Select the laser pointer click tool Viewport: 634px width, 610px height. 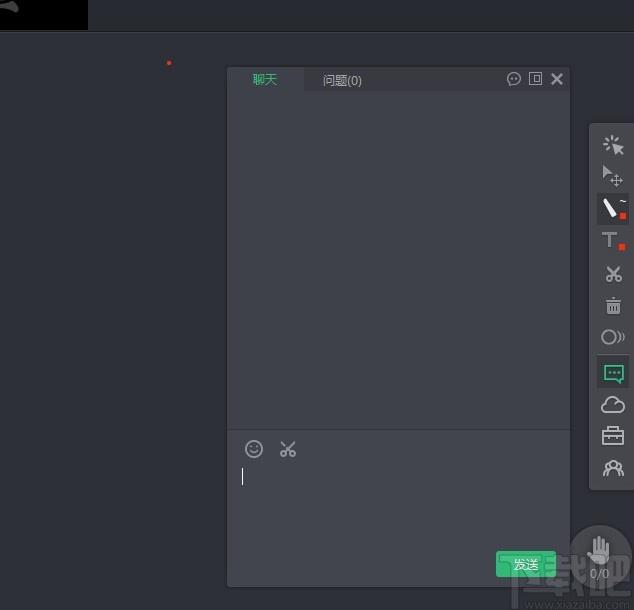tap(613, 146)
